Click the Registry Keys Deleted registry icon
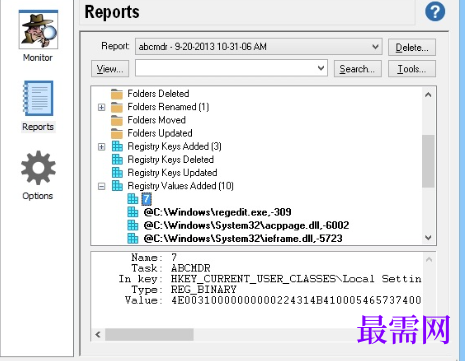Image resolution: width=469 pixels, height=361 pixels. (x=117, y=159)
